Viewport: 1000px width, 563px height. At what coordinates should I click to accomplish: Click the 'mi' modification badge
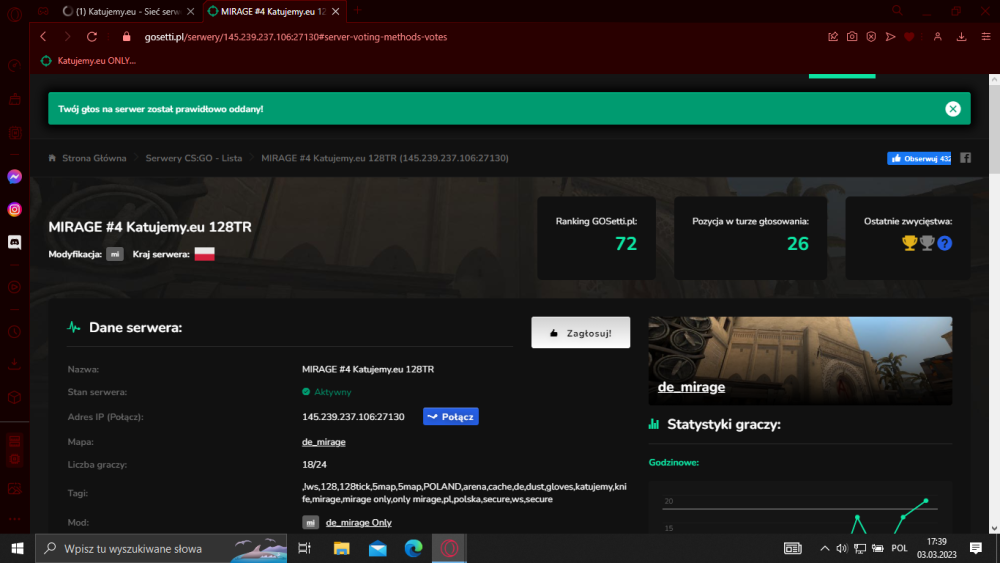pos(115,254)
